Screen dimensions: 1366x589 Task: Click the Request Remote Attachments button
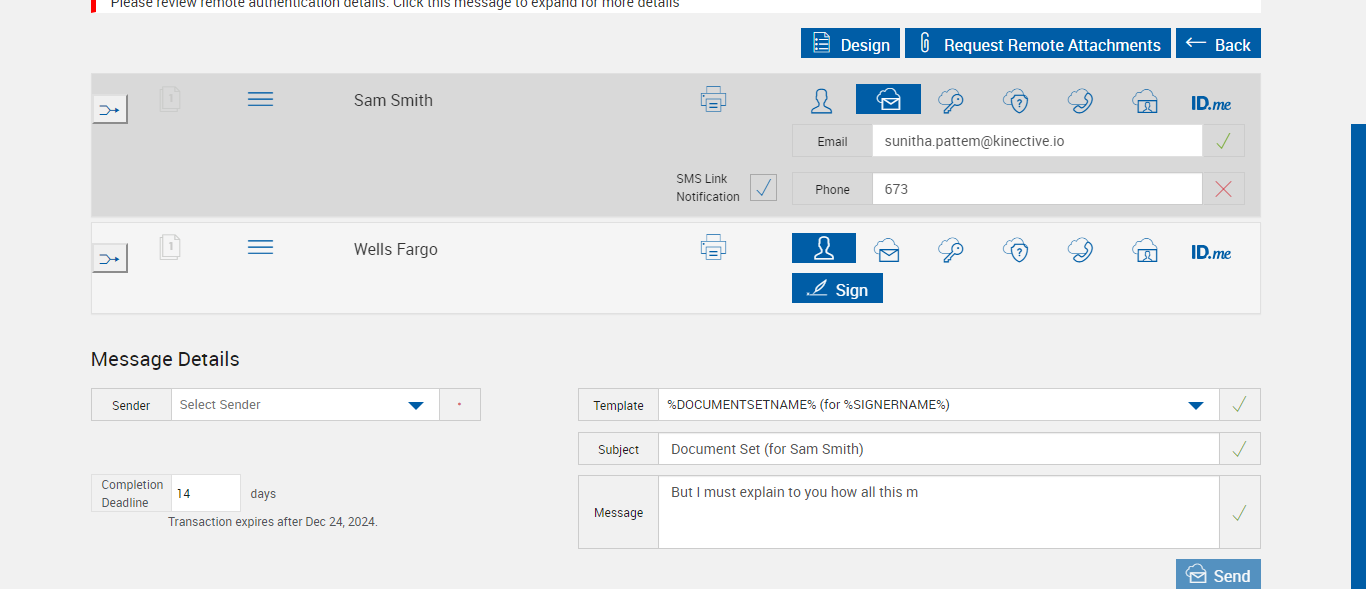click(1038, 44)
